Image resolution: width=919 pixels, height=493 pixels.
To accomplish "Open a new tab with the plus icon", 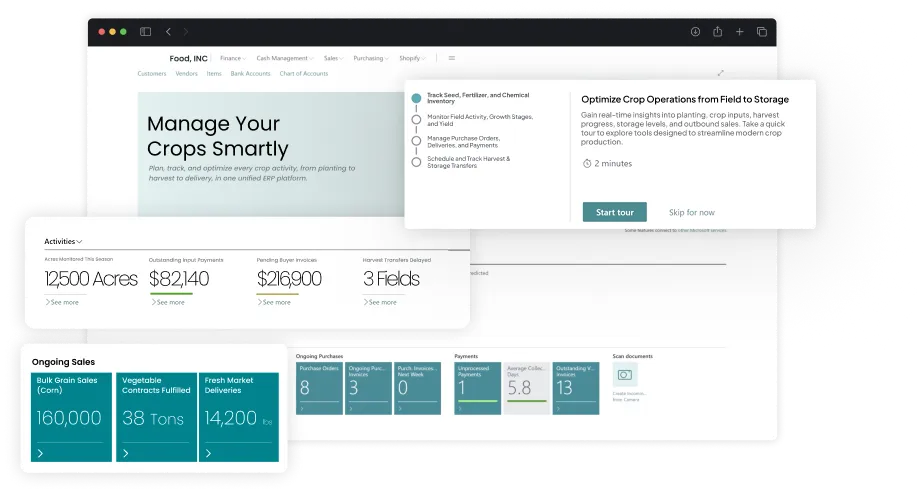I will 740,32.
